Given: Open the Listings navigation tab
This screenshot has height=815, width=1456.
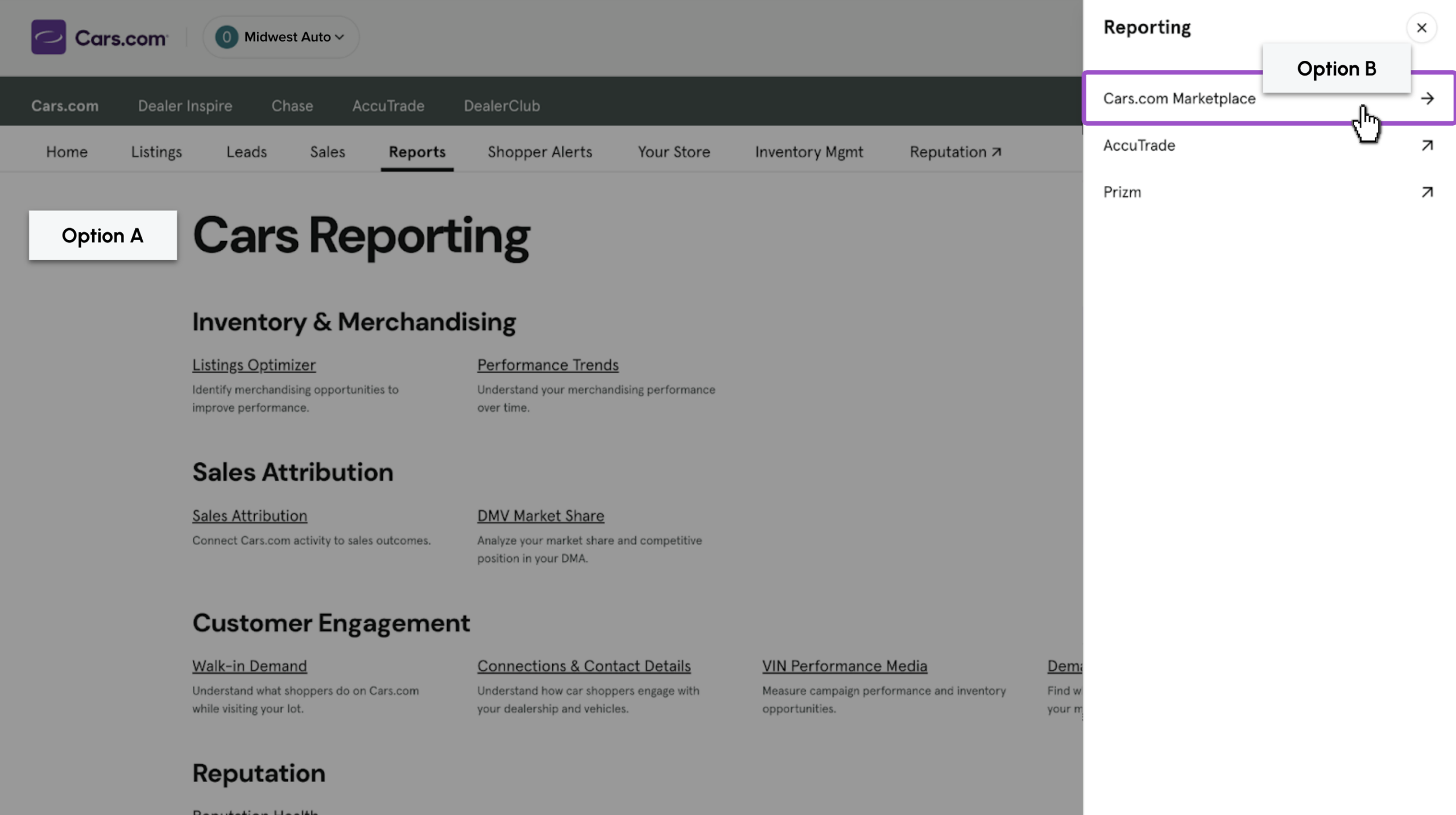Looking at the screenshot, I should tap(156, 152).
